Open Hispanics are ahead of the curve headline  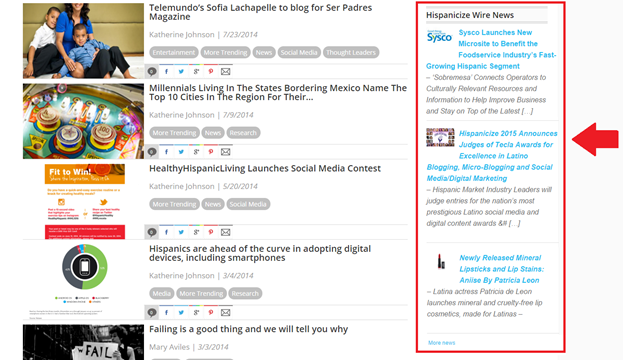260,253
